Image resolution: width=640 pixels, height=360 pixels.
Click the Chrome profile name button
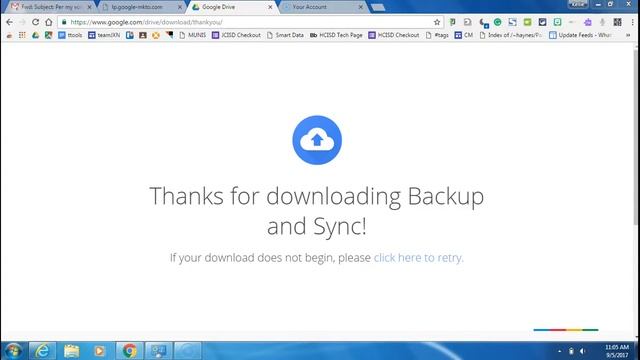[578, 4]
